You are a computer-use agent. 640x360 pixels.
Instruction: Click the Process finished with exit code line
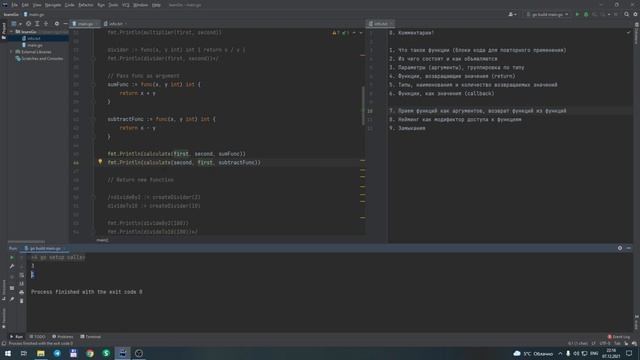87,292
